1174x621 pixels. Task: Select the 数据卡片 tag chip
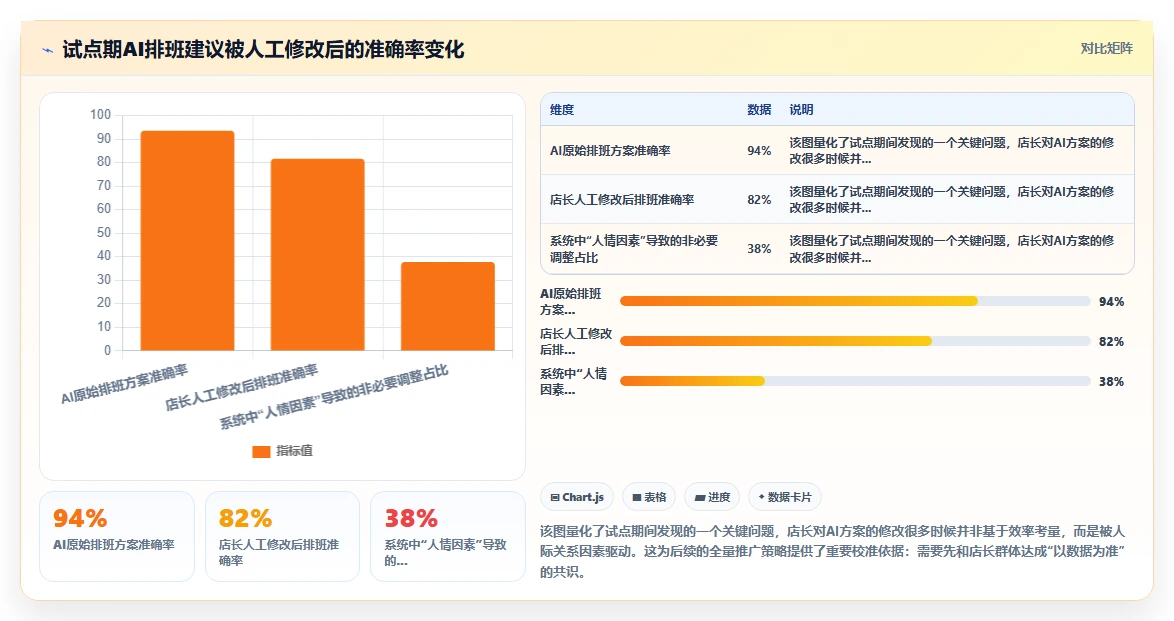point(785,497)
